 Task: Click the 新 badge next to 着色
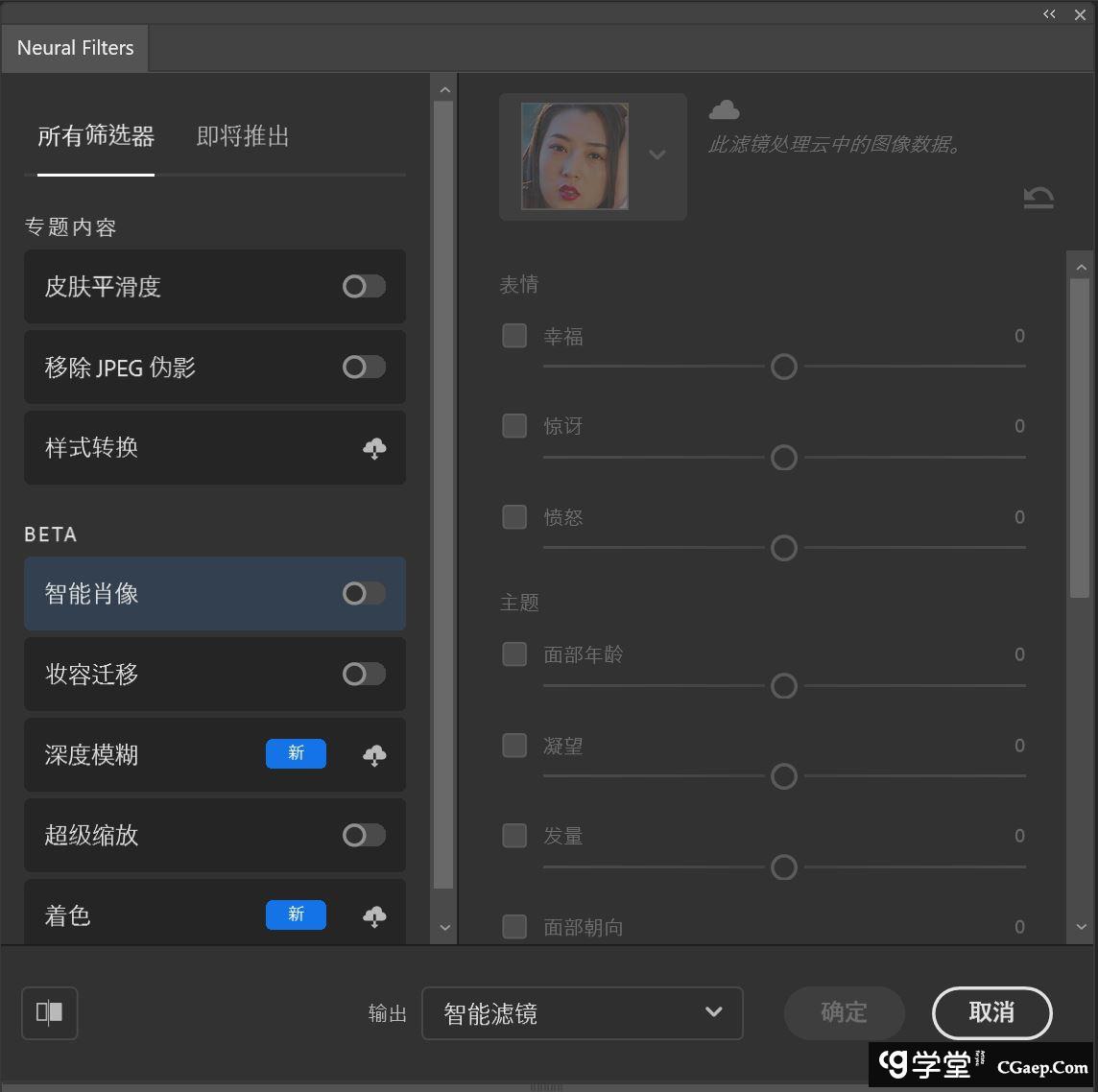tap(296, 915)
